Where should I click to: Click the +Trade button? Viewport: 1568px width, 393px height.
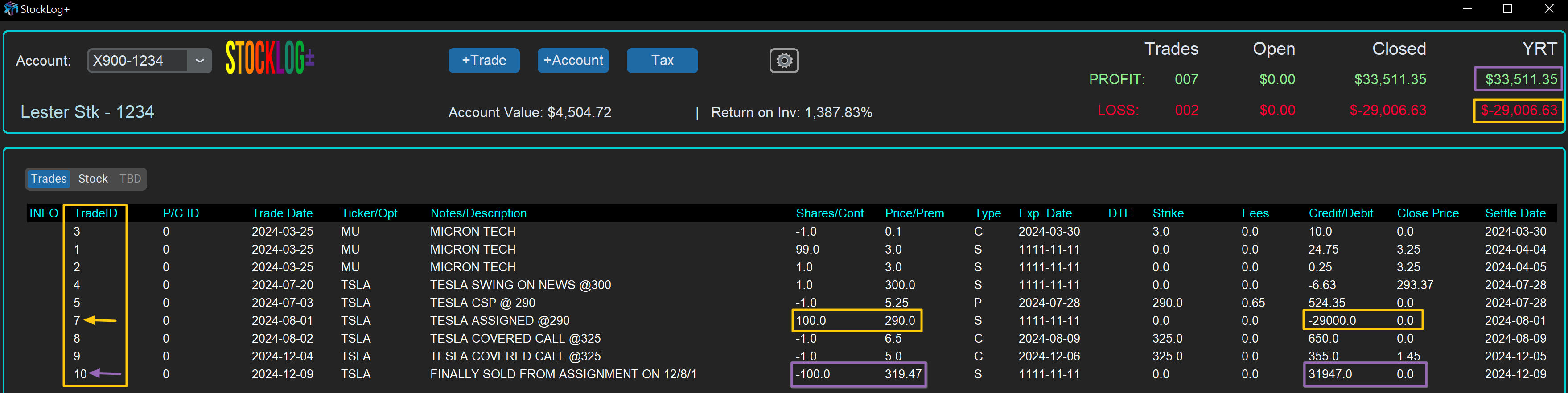[x=483, y=61]
